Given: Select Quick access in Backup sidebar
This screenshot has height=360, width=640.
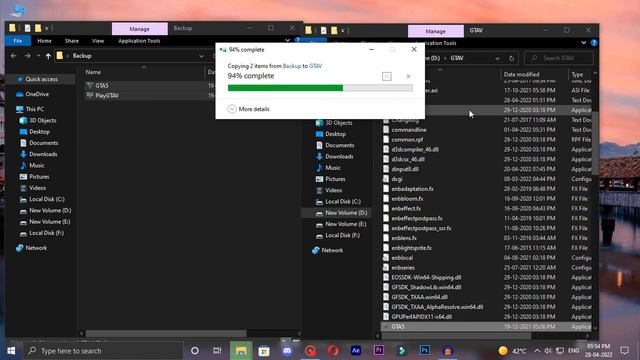Looking at the screenshot, I should [x=41, y=79].
